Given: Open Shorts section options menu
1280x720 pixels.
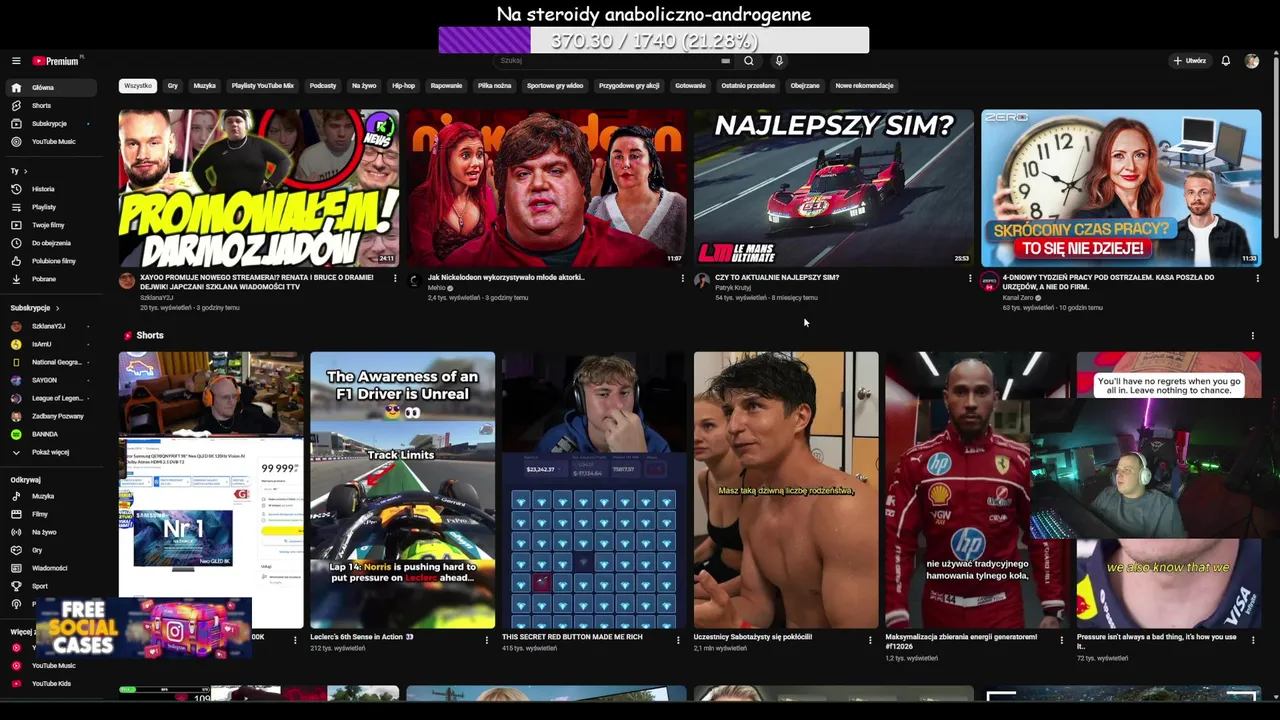Looking at the screenshot, I should tap(1252, 336).
